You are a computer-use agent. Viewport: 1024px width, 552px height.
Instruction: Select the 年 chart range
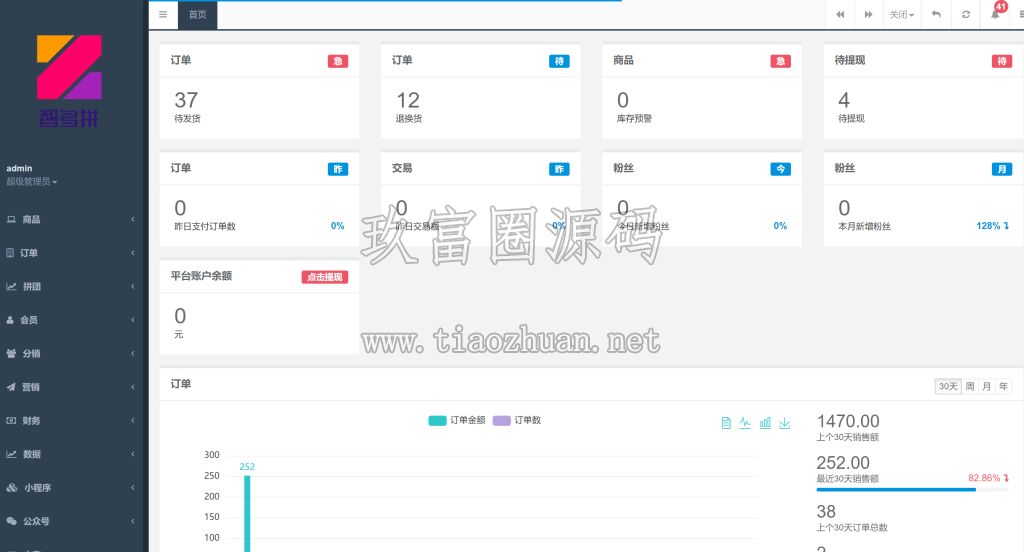[1004, 386]
